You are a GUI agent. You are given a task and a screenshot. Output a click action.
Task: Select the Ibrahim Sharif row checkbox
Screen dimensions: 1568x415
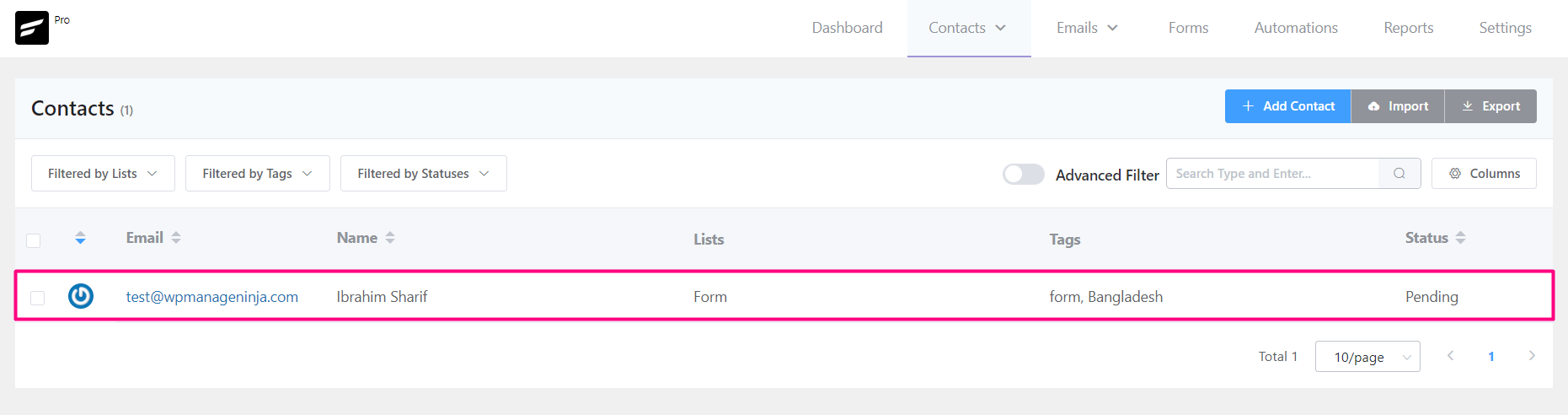click(x=38, y=298)
